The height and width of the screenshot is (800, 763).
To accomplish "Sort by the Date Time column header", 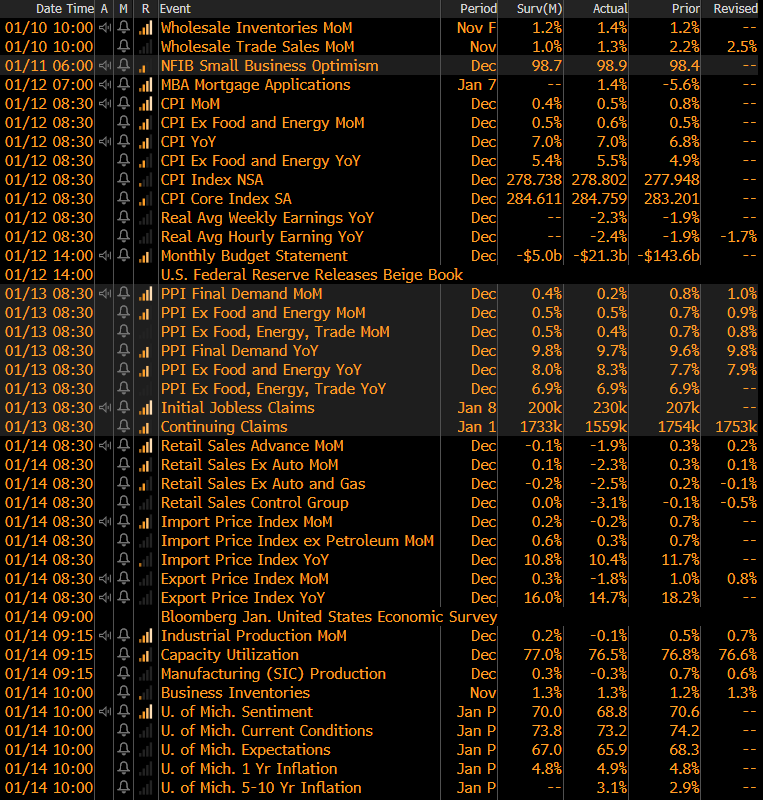I will tap(50, 9).
